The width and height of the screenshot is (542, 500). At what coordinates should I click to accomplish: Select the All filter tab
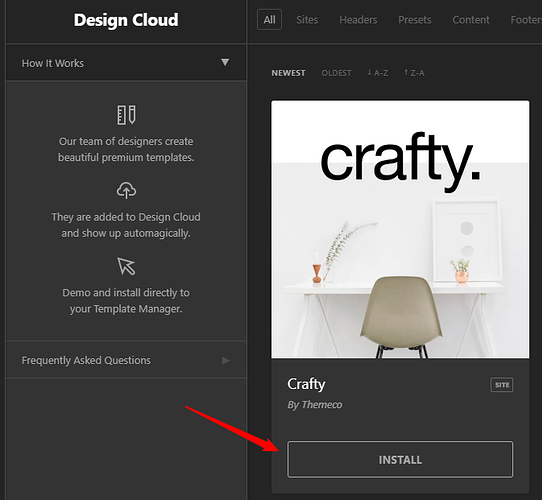point(269,20)
